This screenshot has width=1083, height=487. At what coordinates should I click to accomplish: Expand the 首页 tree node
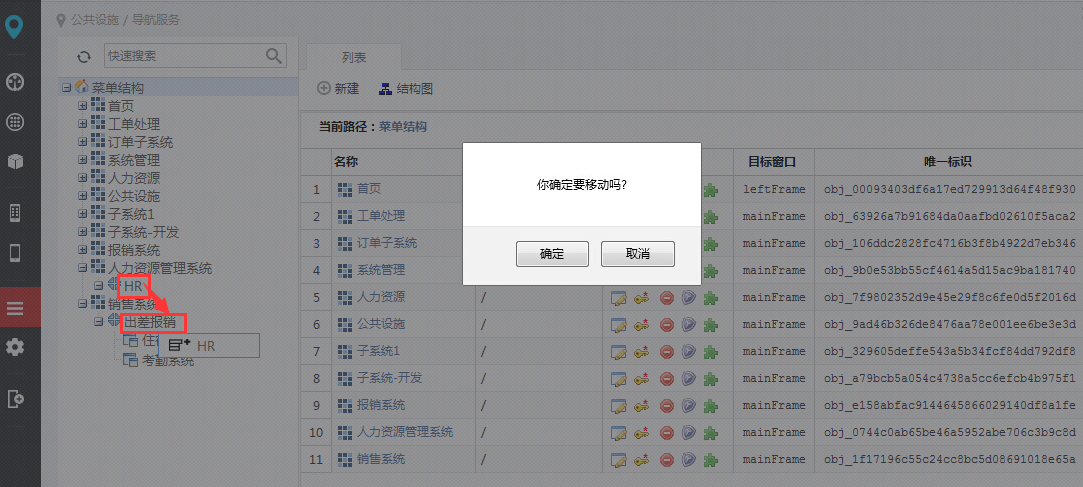tap(83, 106)
